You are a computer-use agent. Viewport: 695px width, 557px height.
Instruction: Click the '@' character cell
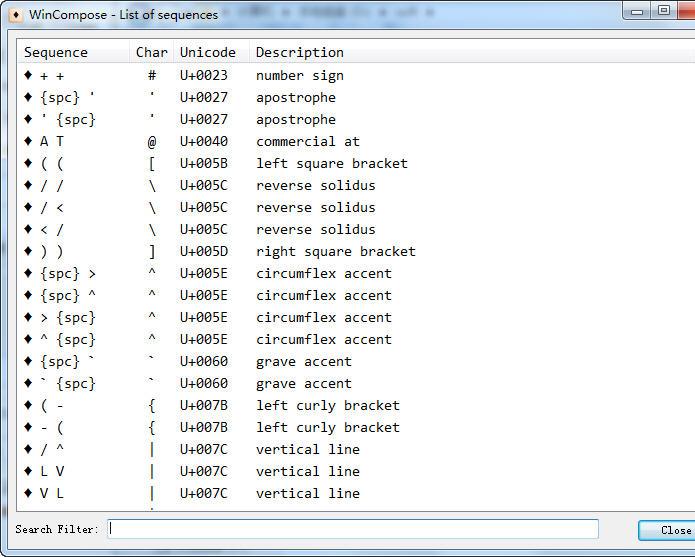pos(152,142)
